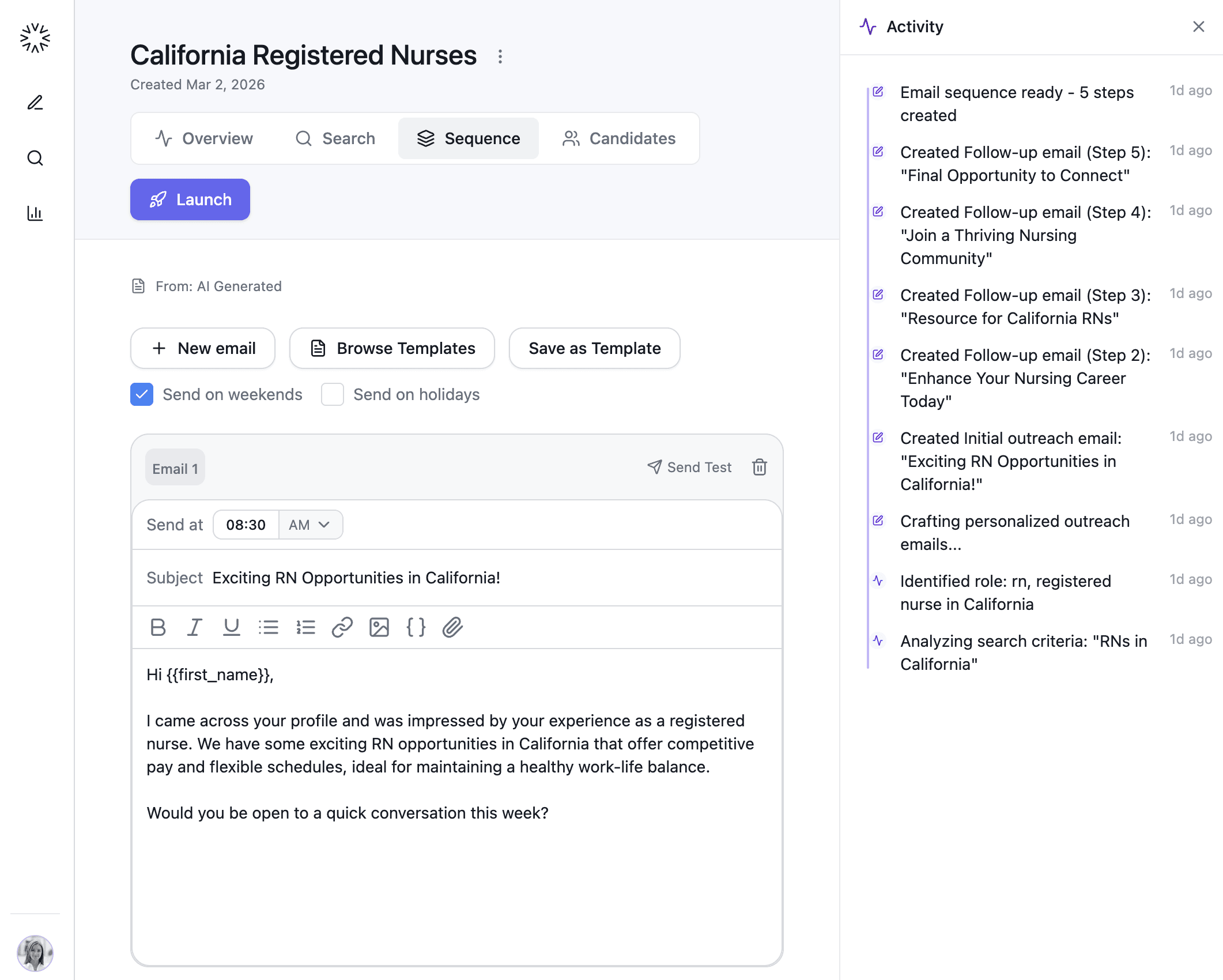Insert a variable with the curly braces icon
The height and width of the screenshot is (980, 1223).
coord(416,627)
